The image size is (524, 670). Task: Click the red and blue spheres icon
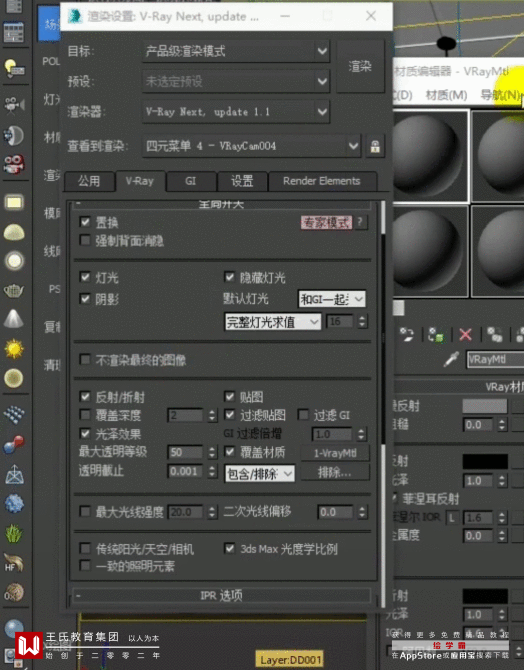[14, 444]
